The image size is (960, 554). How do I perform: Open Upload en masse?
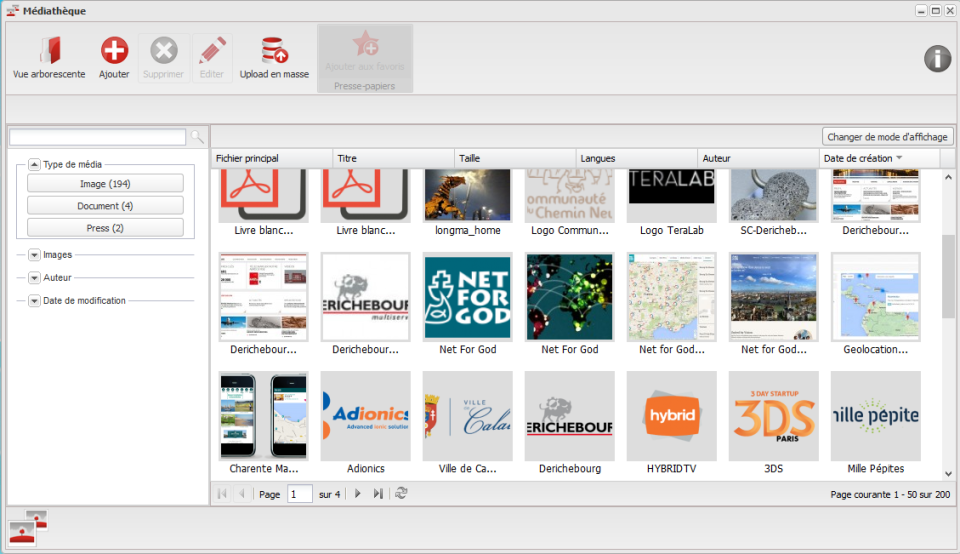point(274,58)
